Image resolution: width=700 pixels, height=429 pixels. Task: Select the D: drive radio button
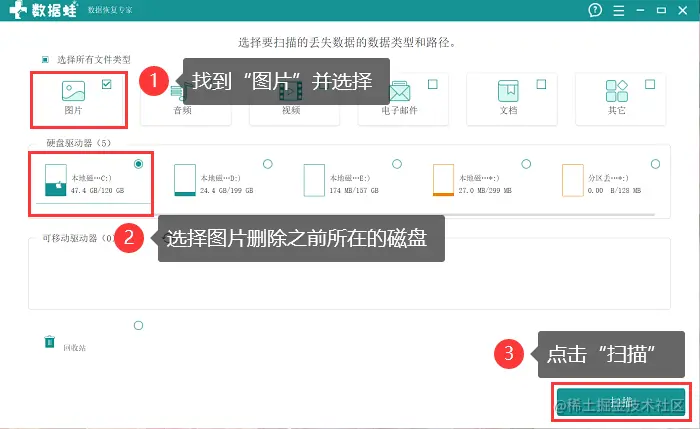click(x=267, y=164)
